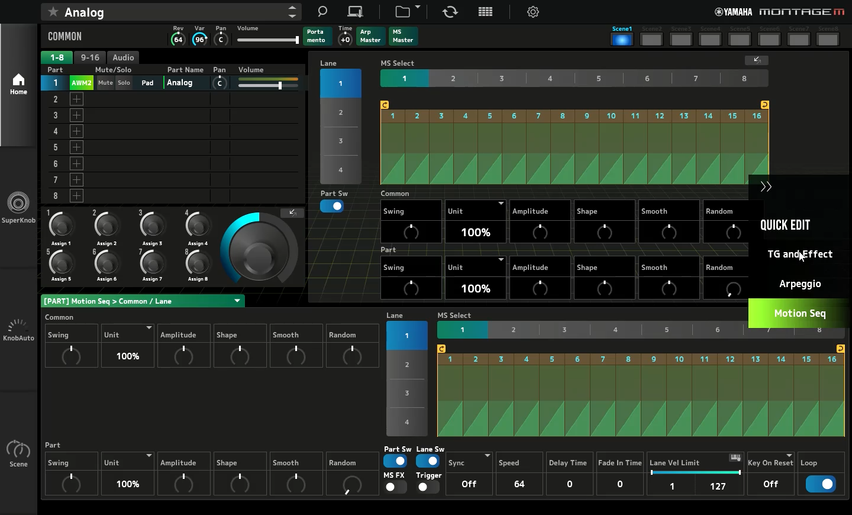The image size is (852, 515).
Task: Toggle the Loop switch
Action: pyautogui.click(x=820, y=484)
